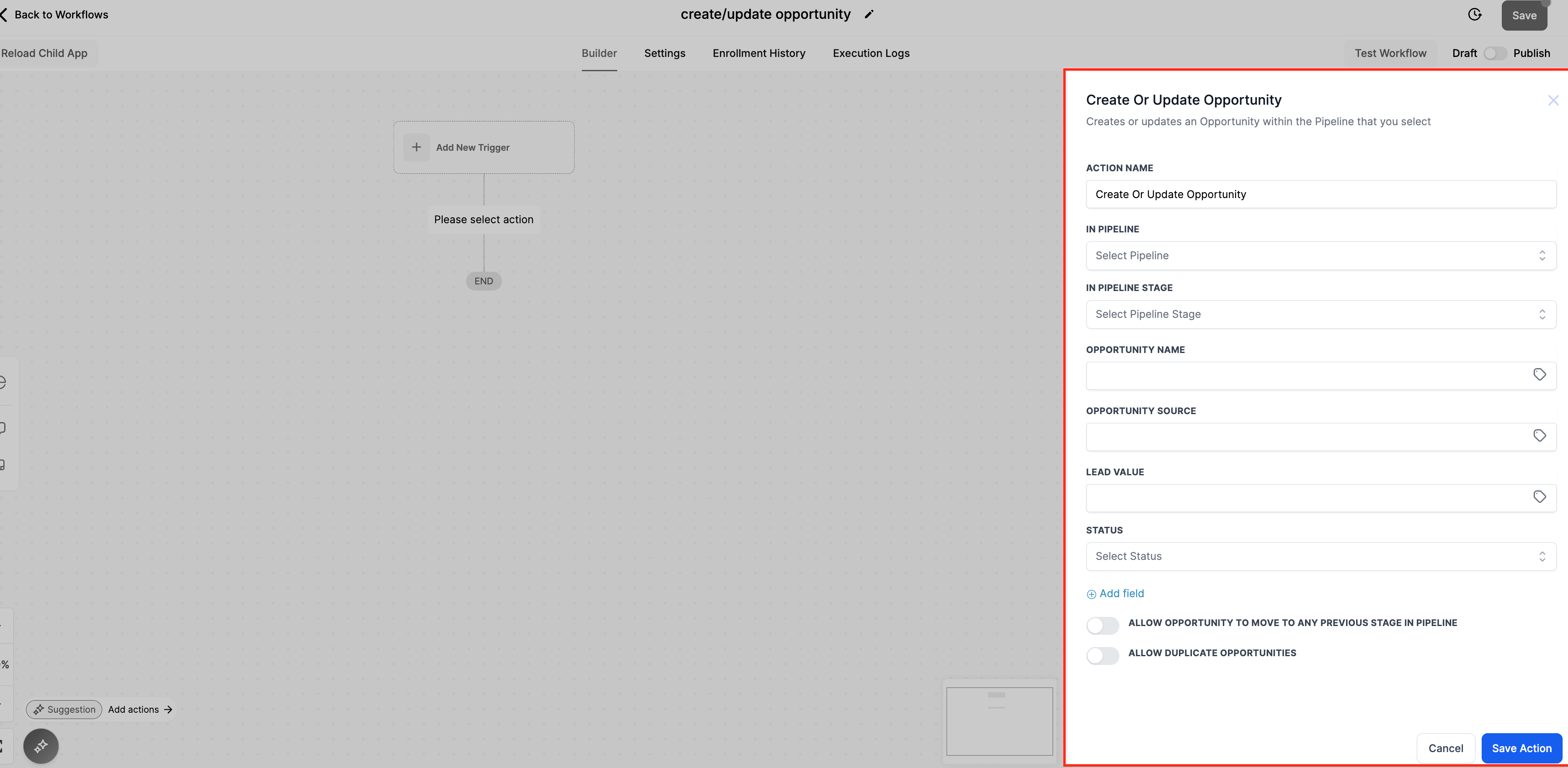Switch to the Execution Logs tab
Image resolution: width=1568 pixels, height=768 pixels.
click(870, 54)
